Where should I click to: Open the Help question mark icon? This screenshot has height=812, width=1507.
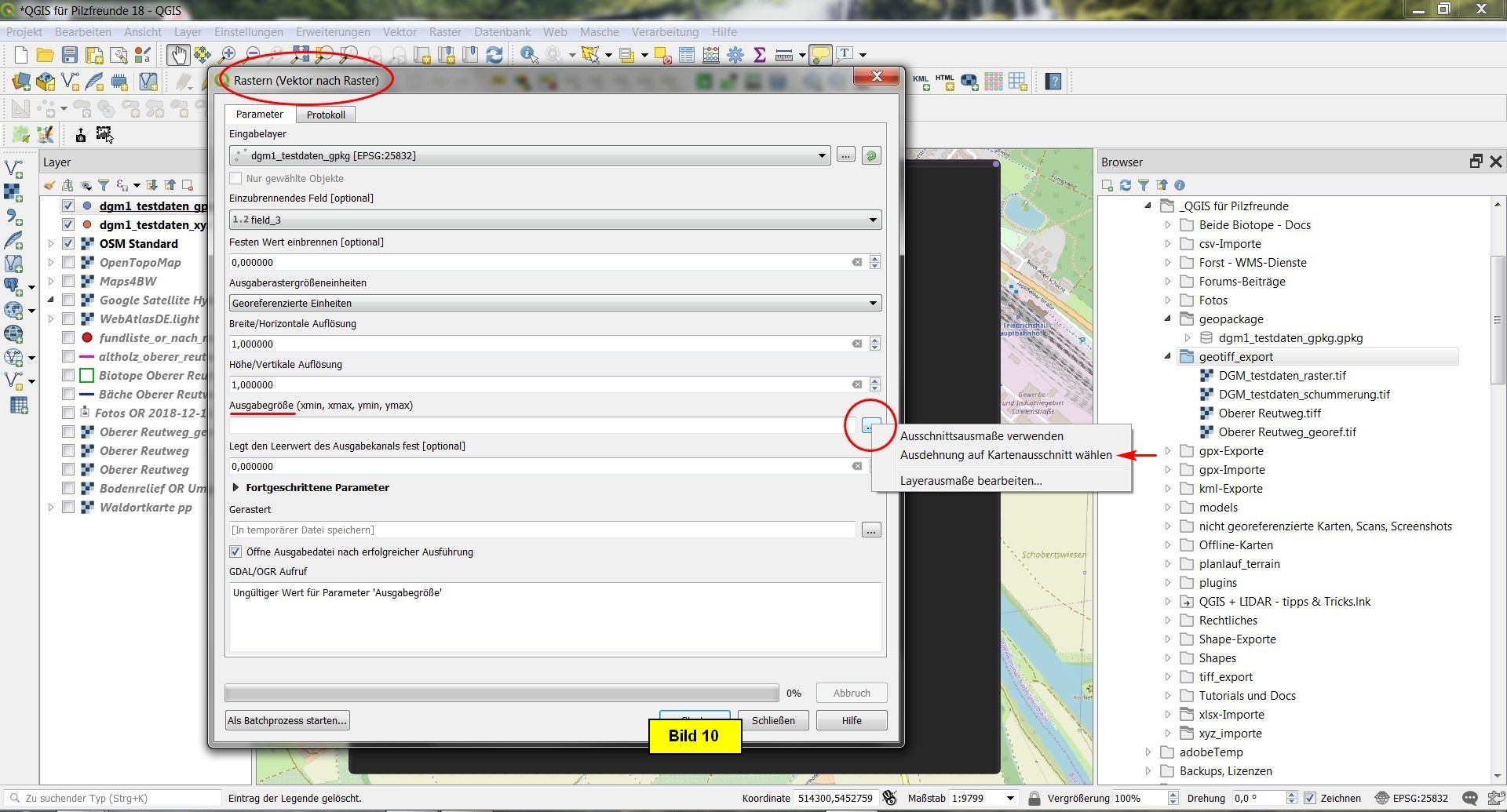pyautogui.click(x=1053, y=82)
